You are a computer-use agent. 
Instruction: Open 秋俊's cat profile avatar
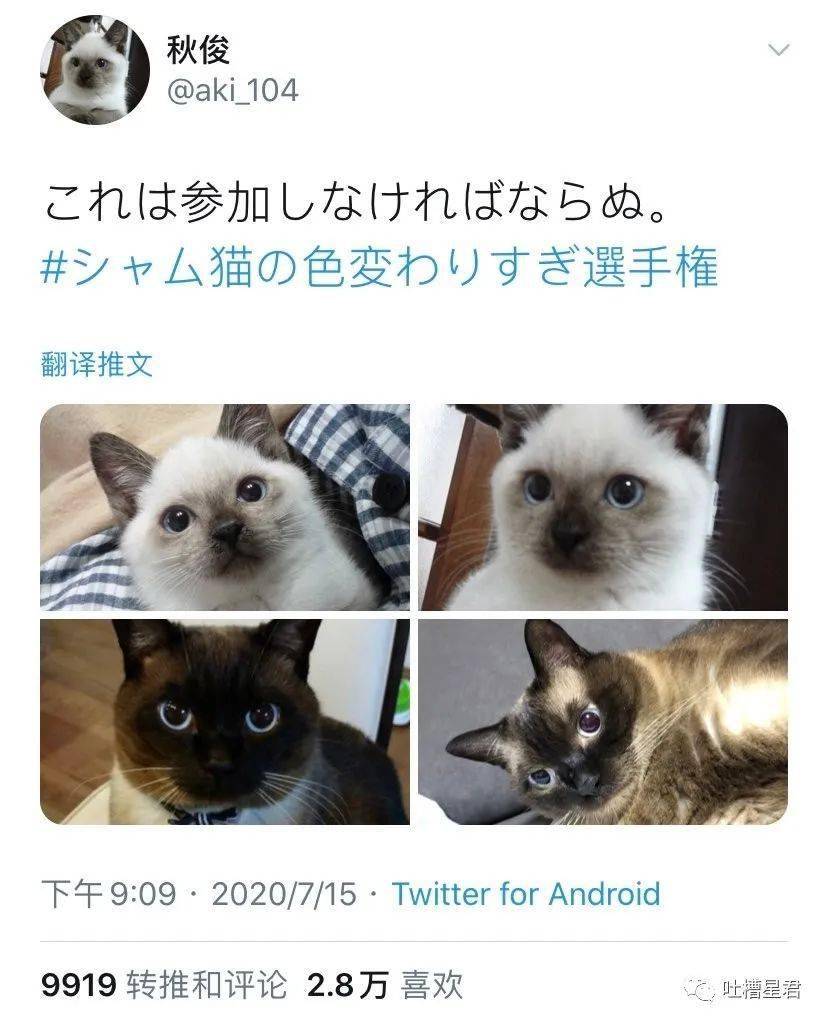tap(95, 69)
